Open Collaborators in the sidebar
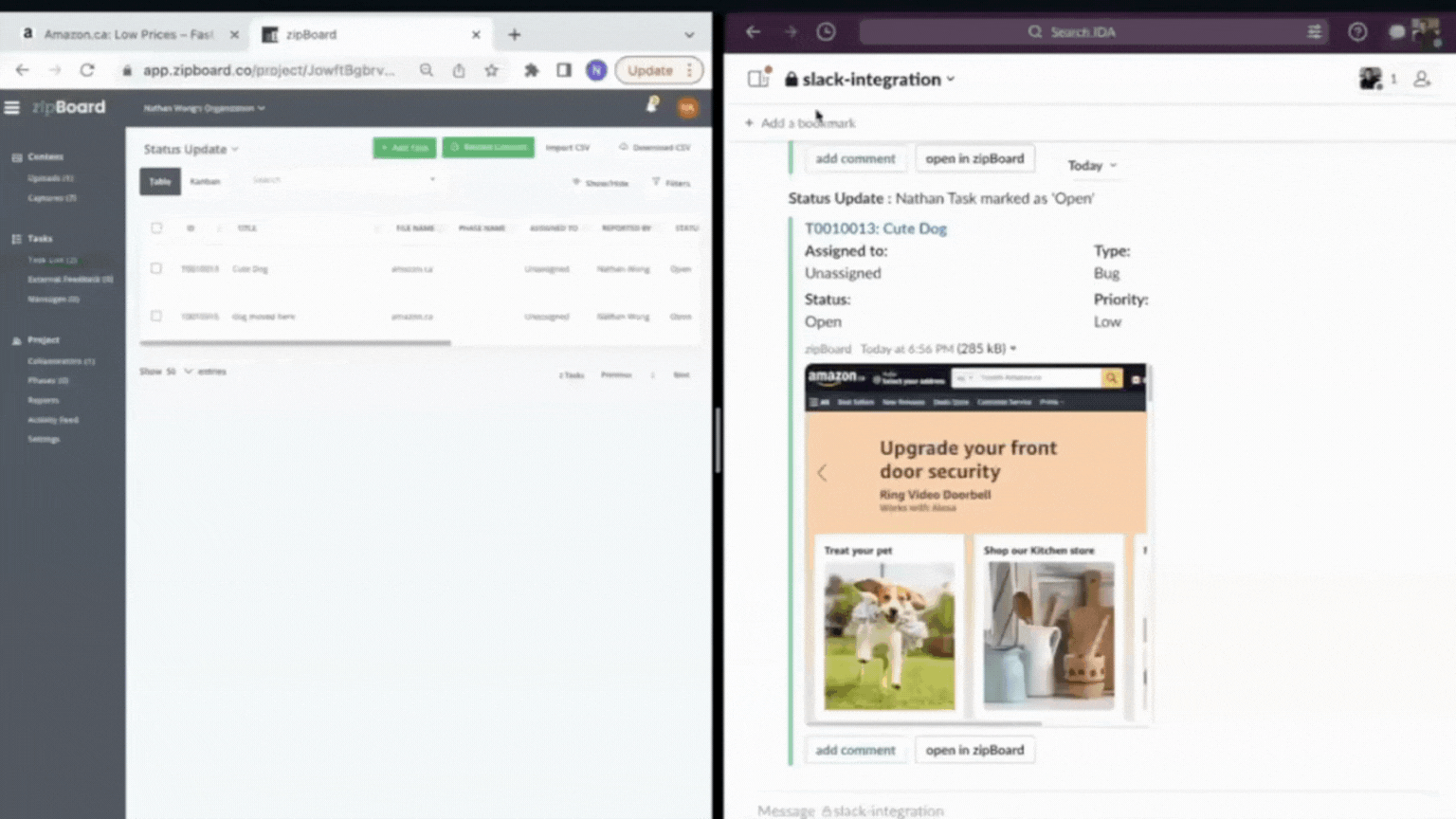Image resolution: width=1456 pixels, height=819 pixels. 61,361
